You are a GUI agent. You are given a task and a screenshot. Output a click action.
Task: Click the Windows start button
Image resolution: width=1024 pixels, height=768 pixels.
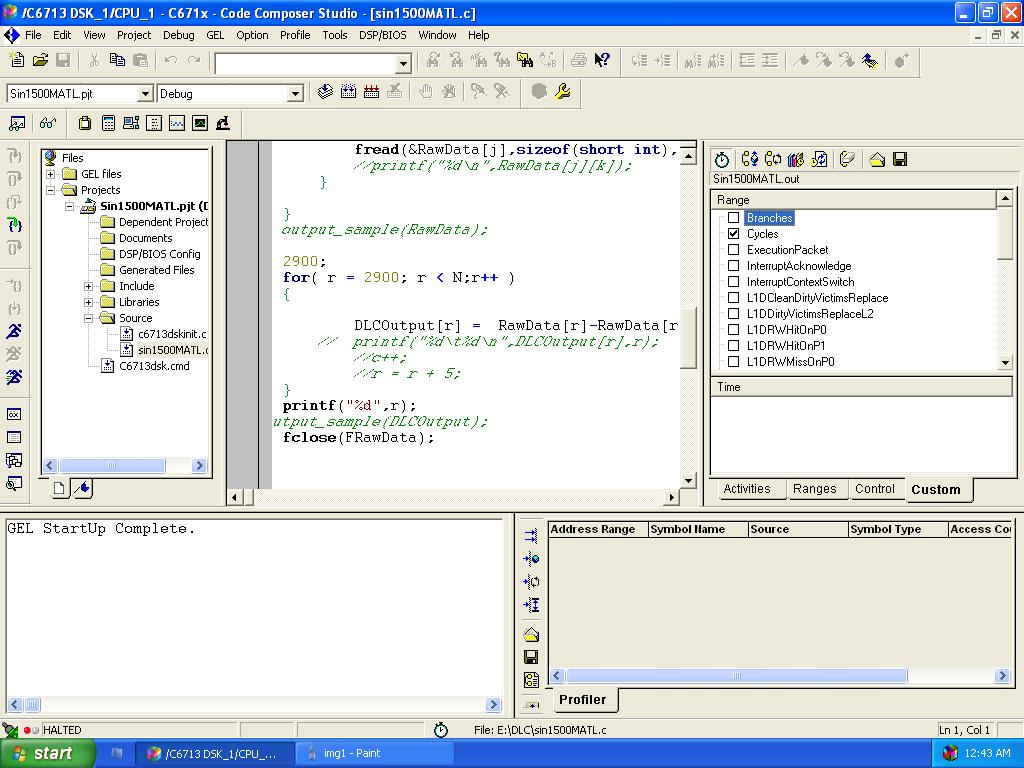click(x=47, y=754)
